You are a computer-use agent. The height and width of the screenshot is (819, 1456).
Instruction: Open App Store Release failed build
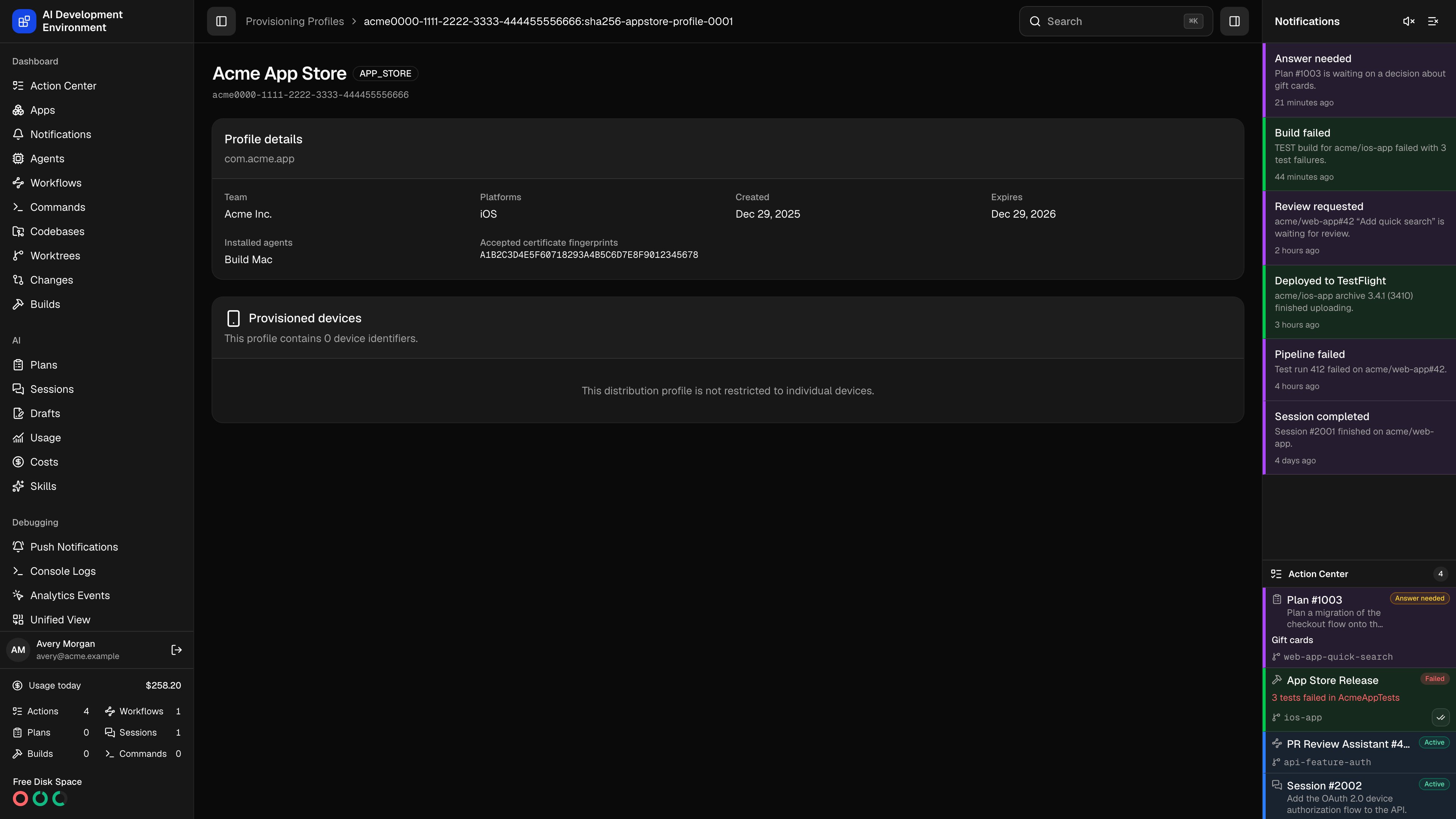pos(1359,700)
